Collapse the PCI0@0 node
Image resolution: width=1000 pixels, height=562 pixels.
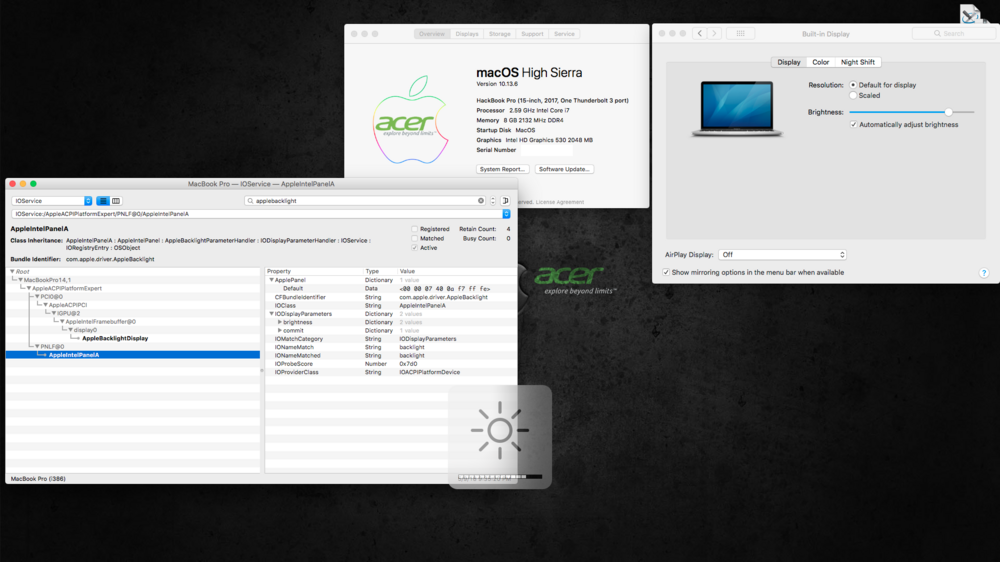(37, 297)
